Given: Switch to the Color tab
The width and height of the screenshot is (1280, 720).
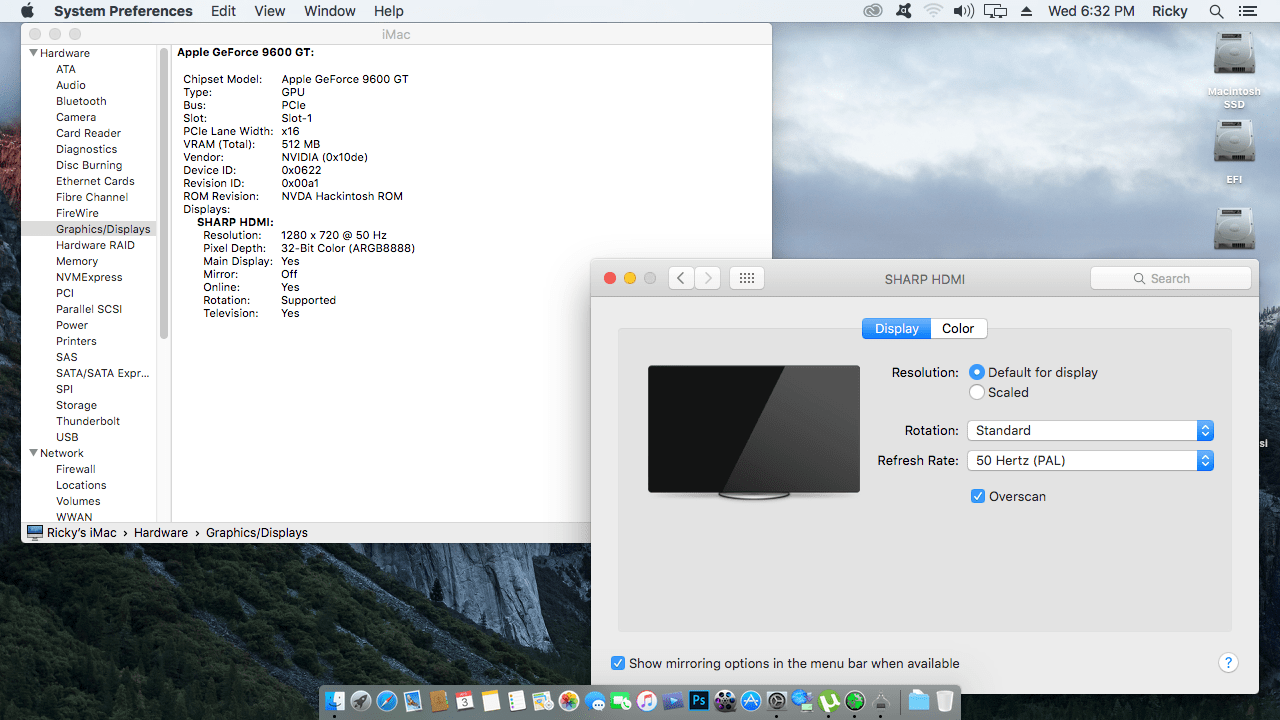Looking at the screenshot, I should [x=958, y=328].
